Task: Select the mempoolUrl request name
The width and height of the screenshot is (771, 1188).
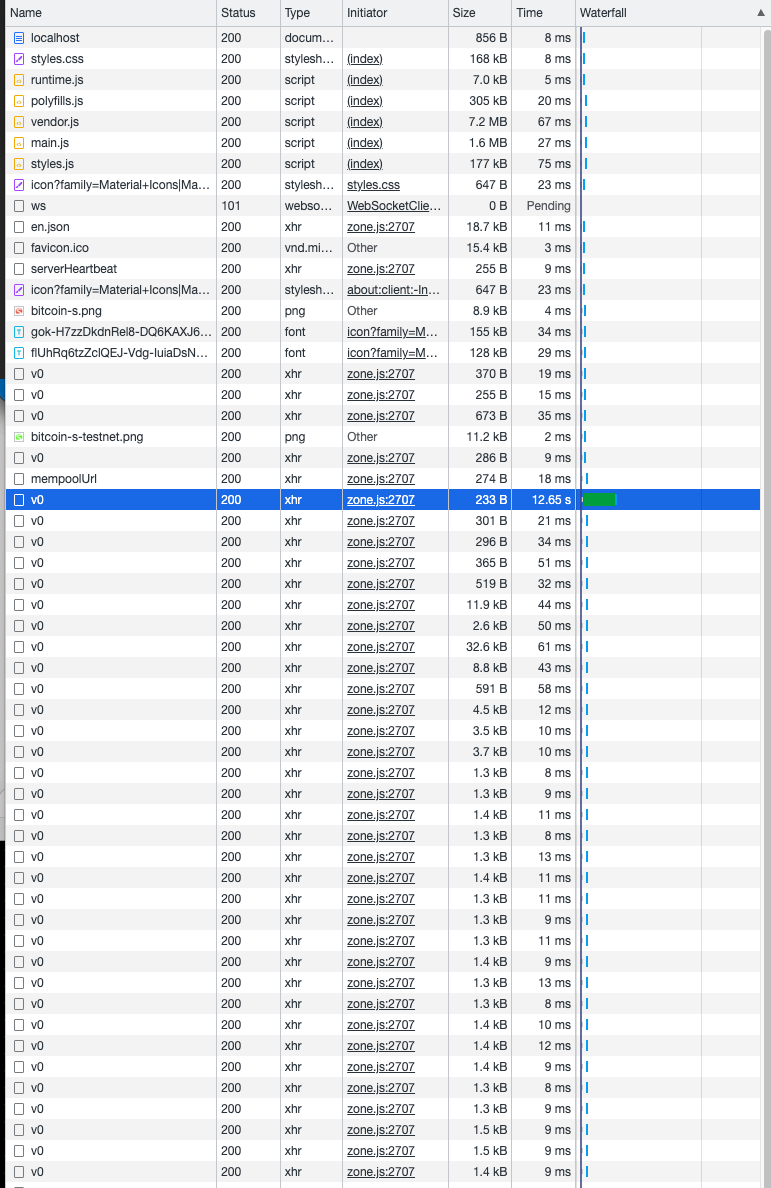Action: point(64,479)
